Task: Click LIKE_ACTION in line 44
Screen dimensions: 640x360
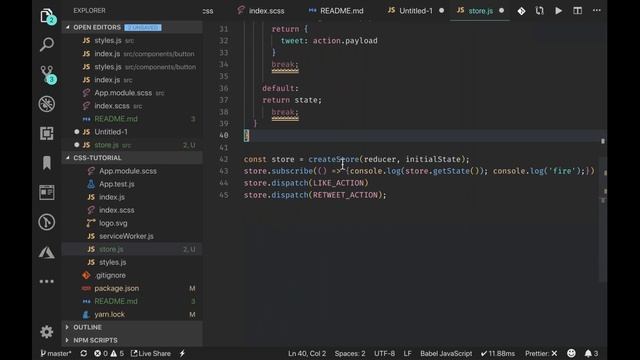Action: click(338, 183)
